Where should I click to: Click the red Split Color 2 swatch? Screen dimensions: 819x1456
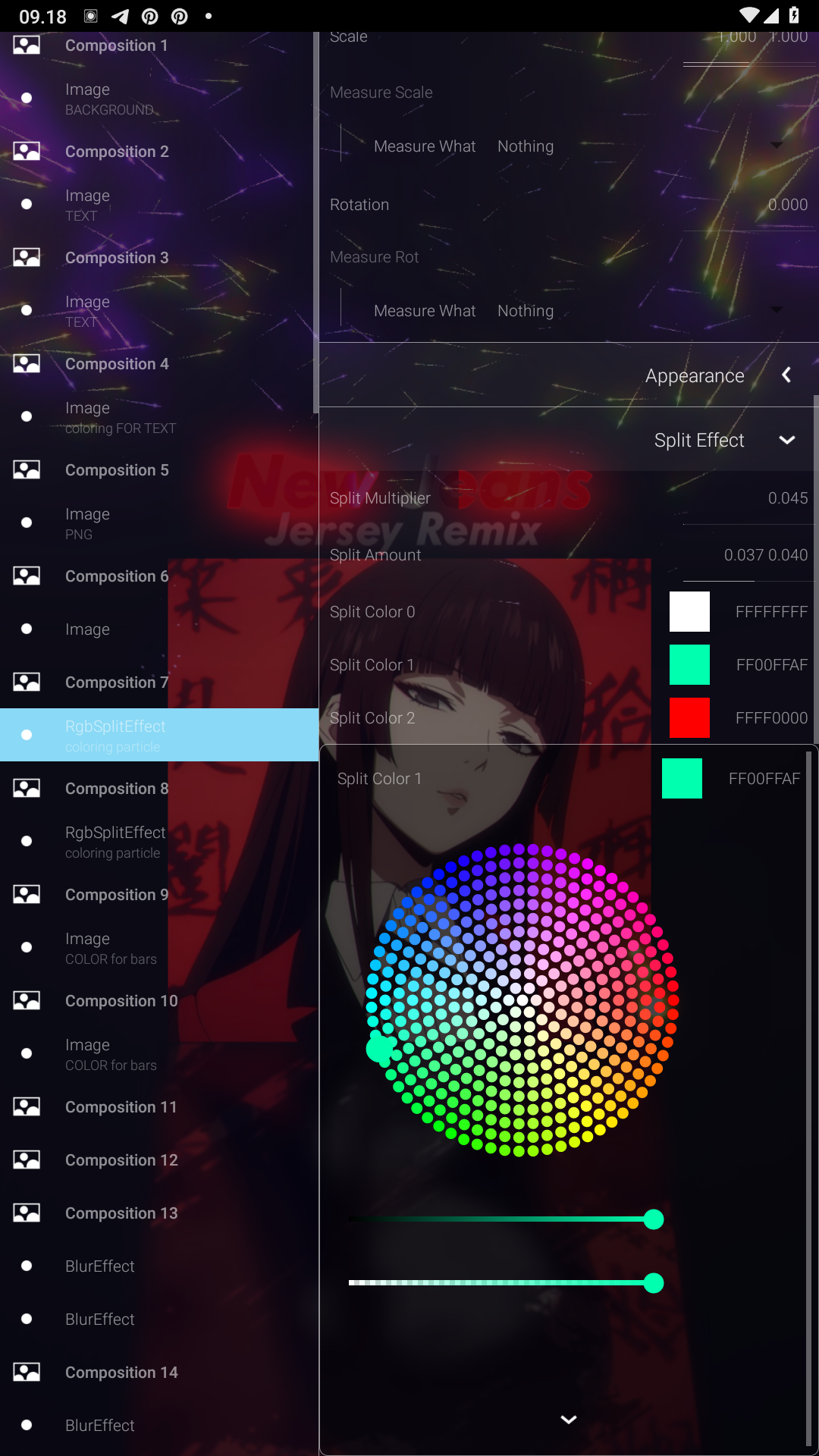(x=689, y=718)
